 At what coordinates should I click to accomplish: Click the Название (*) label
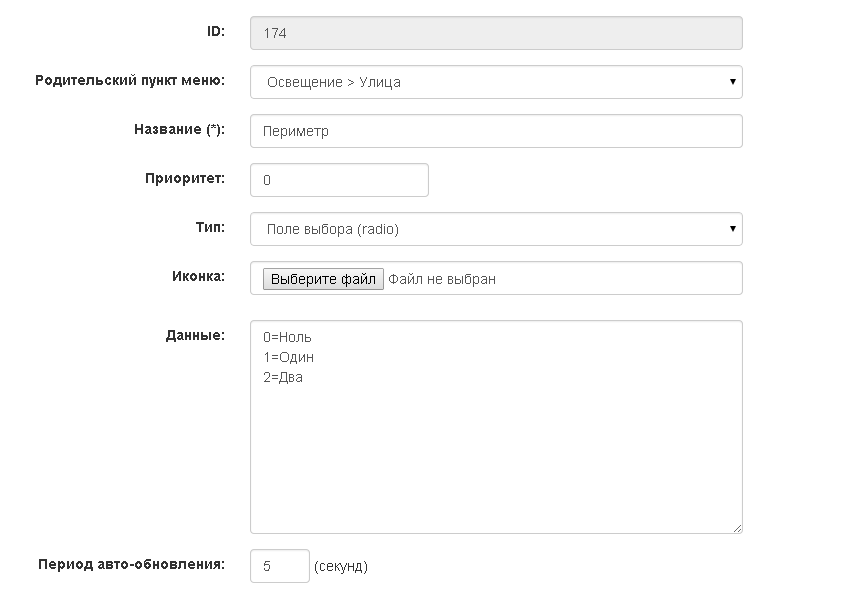pyautogui.click(x=179, y=129)
